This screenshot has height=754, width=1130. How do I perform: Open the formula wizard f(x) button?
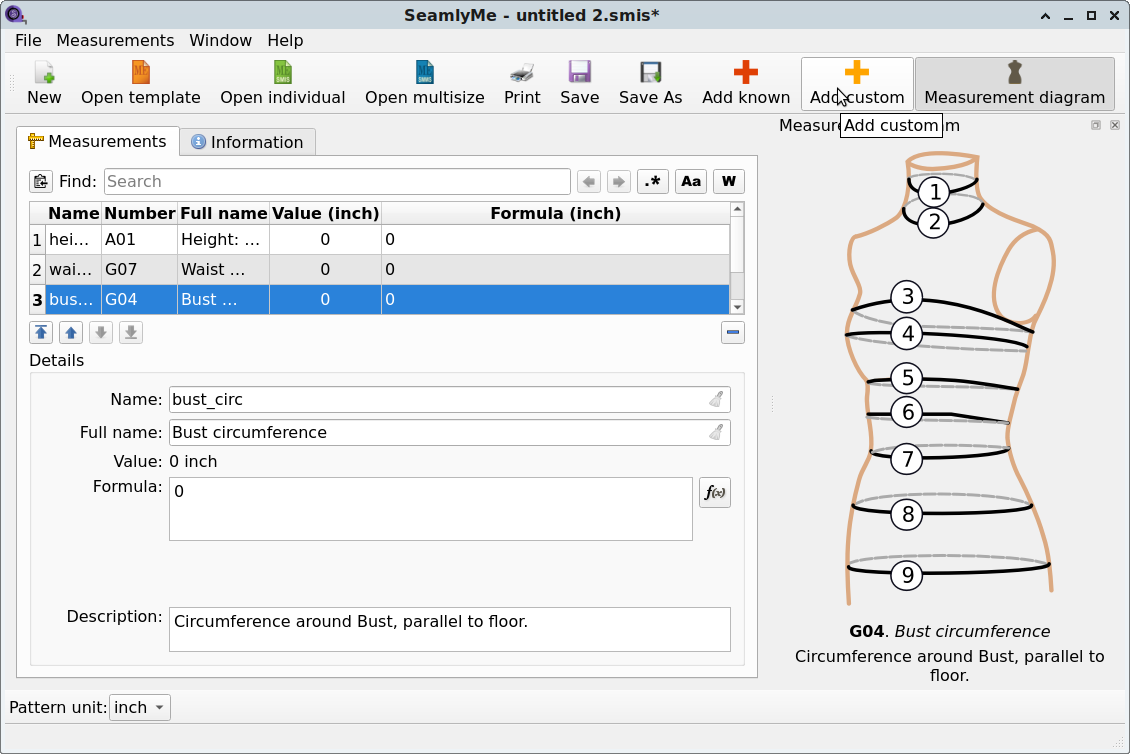(x=715, y=492)
